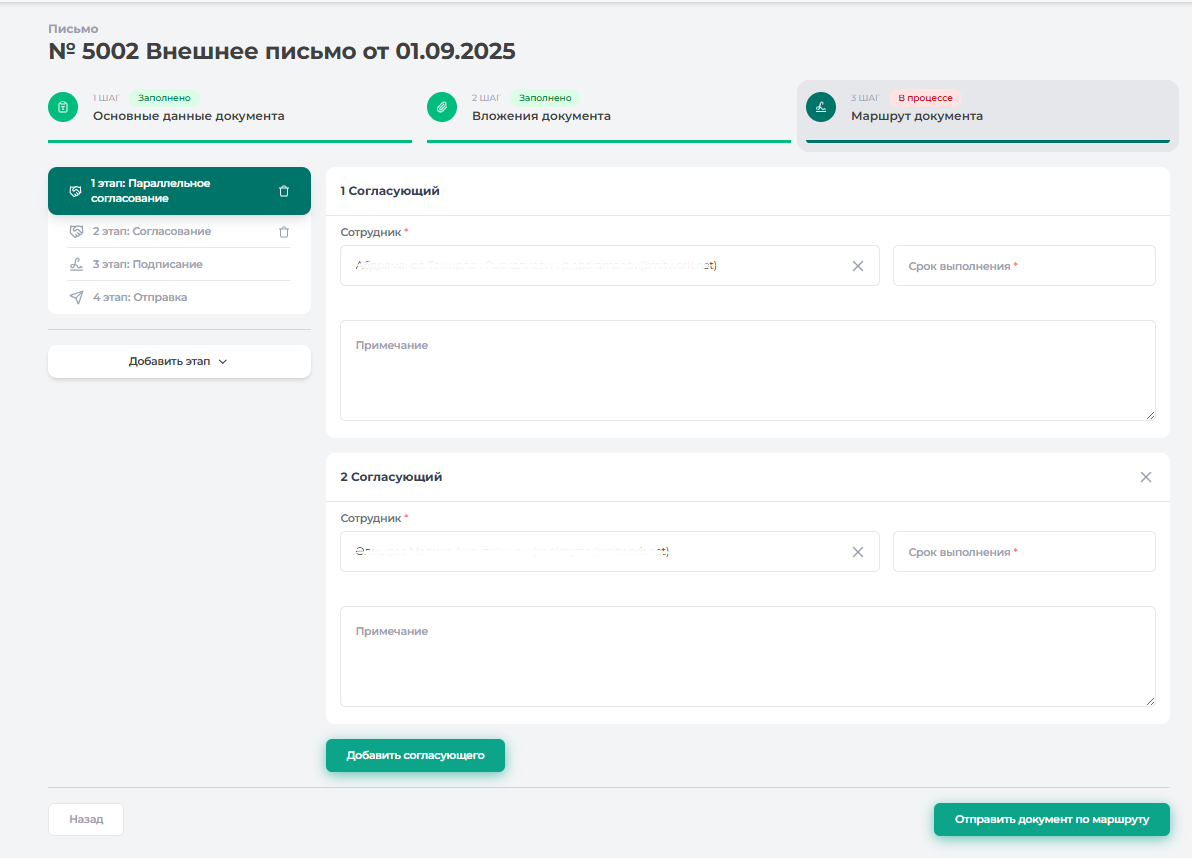Click step 1 clipboard circle icon
The width and height of the screenshot is (1192, 858).
pos(63,107)
